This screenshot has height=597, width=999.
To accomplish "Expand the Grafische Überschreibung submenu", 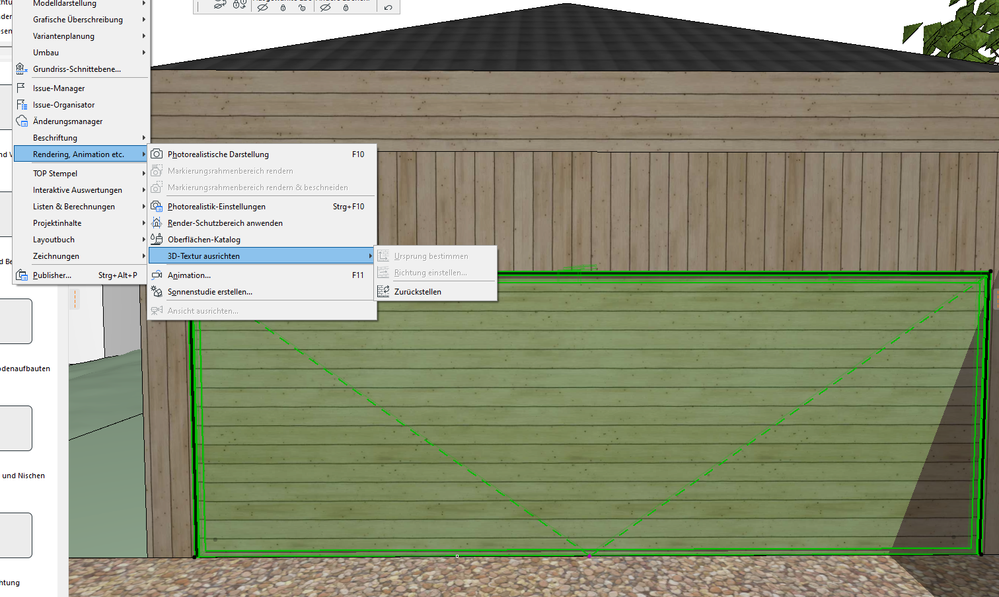I will click(82, 20).
